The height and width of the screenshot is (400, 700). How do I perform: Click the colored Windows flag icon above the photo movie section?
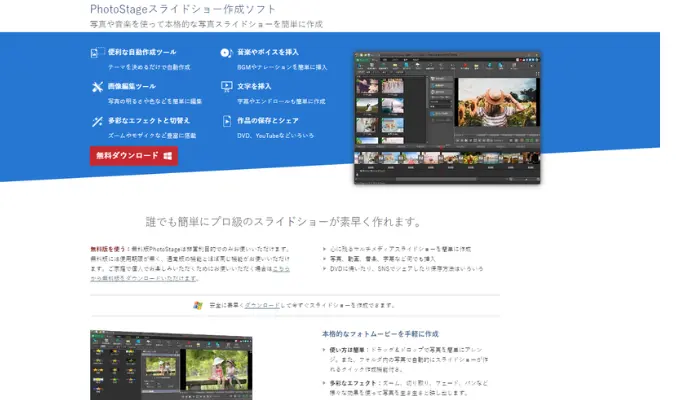198,304
